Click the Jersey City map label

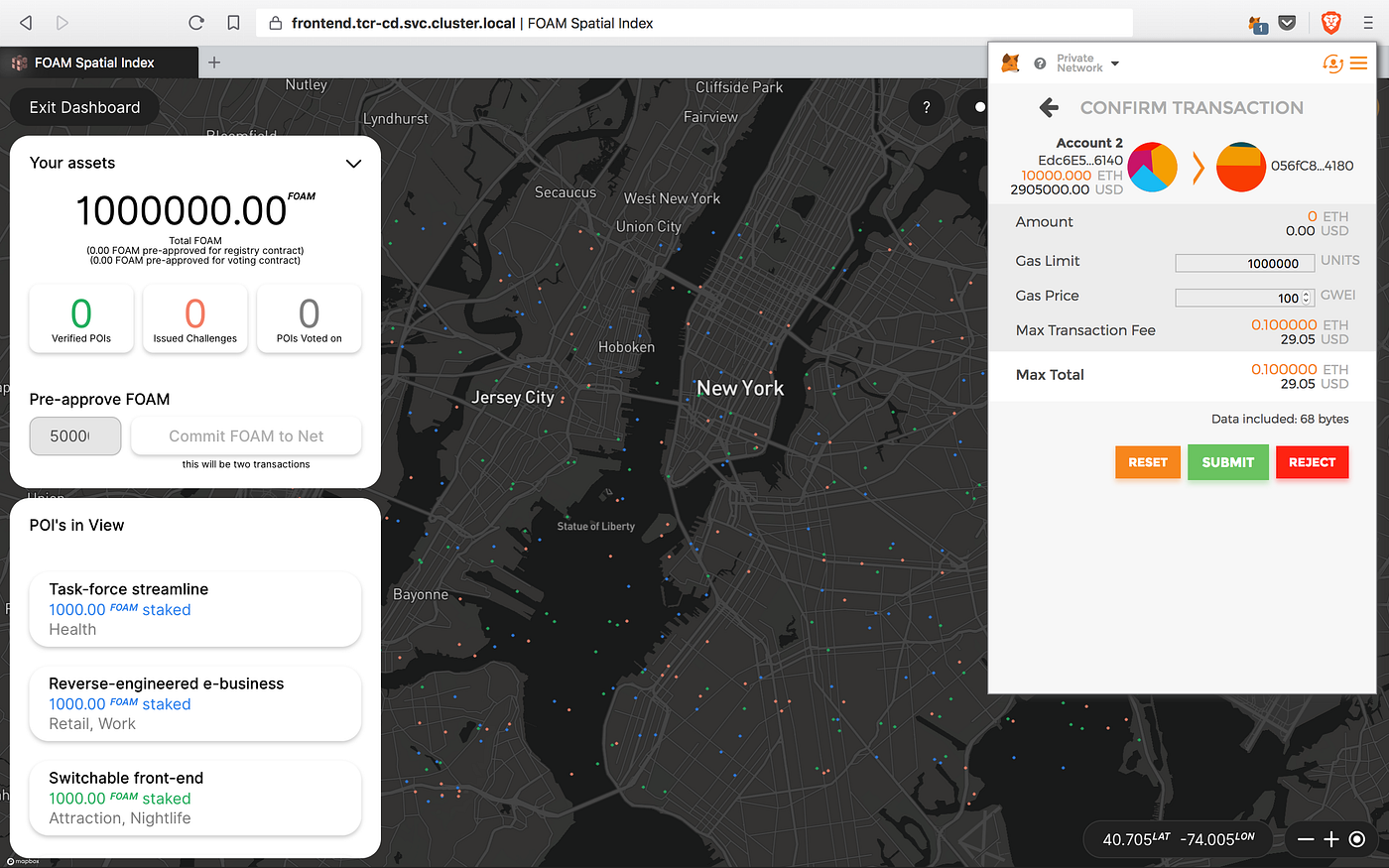click(513, 397)
